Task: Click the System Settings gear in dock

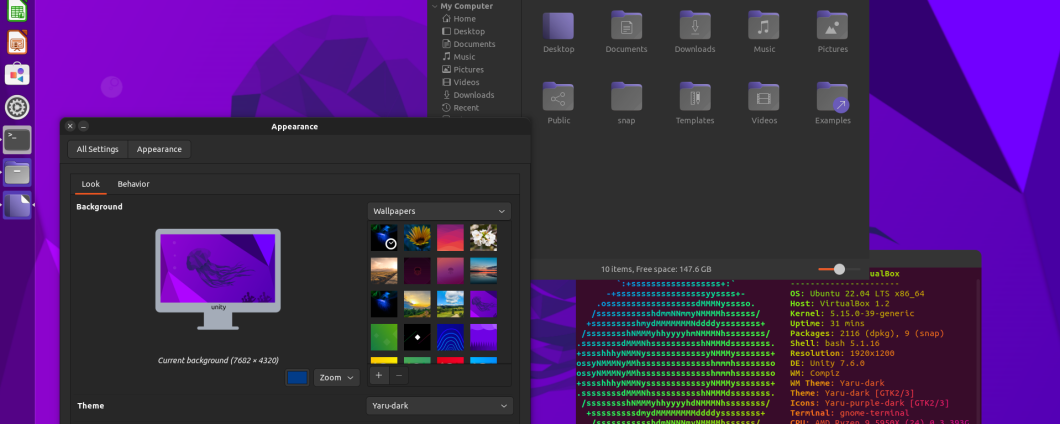Action: click(x=17, y=107)
